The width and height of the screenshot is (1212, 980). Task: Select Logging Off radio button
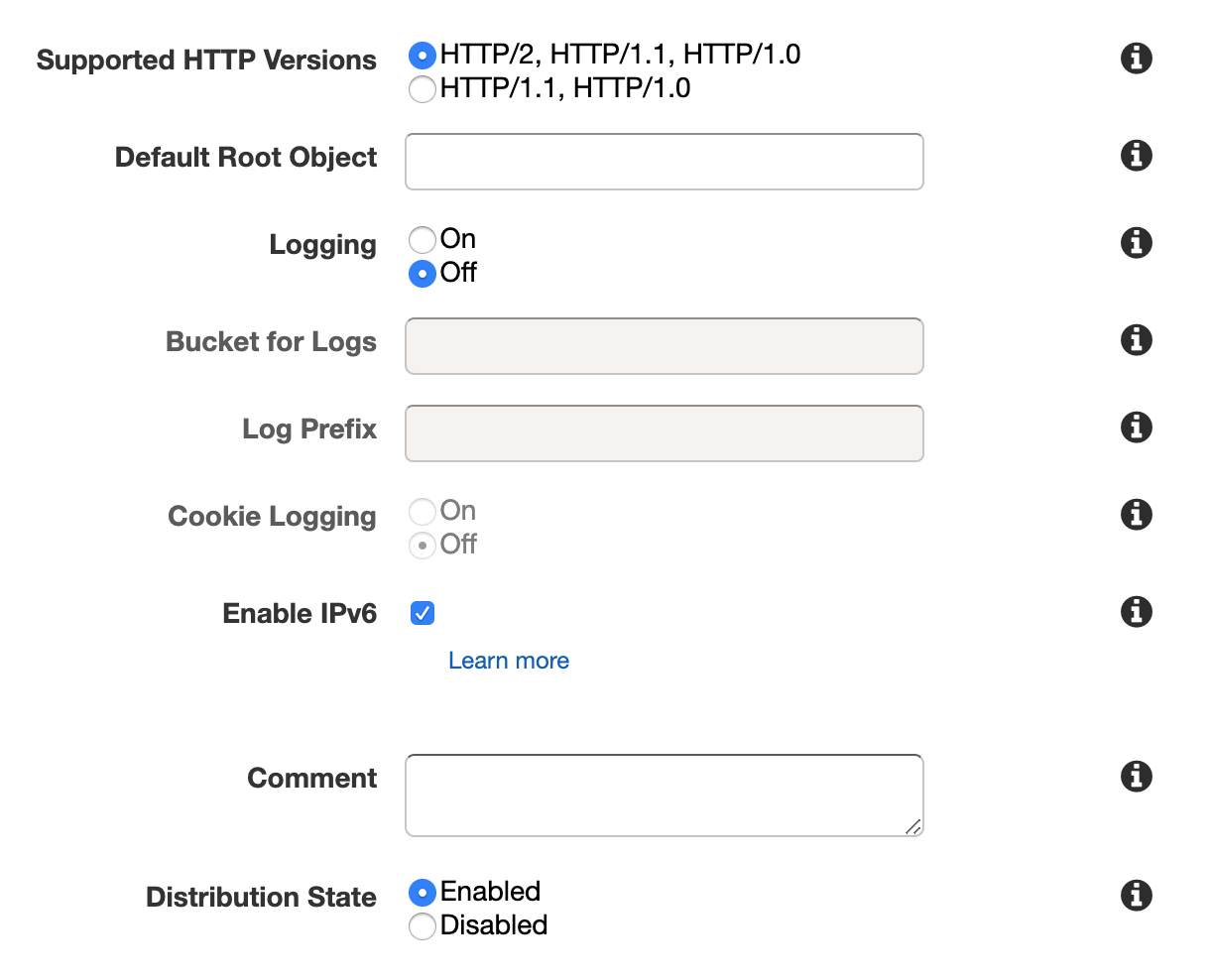pos(423,274)
